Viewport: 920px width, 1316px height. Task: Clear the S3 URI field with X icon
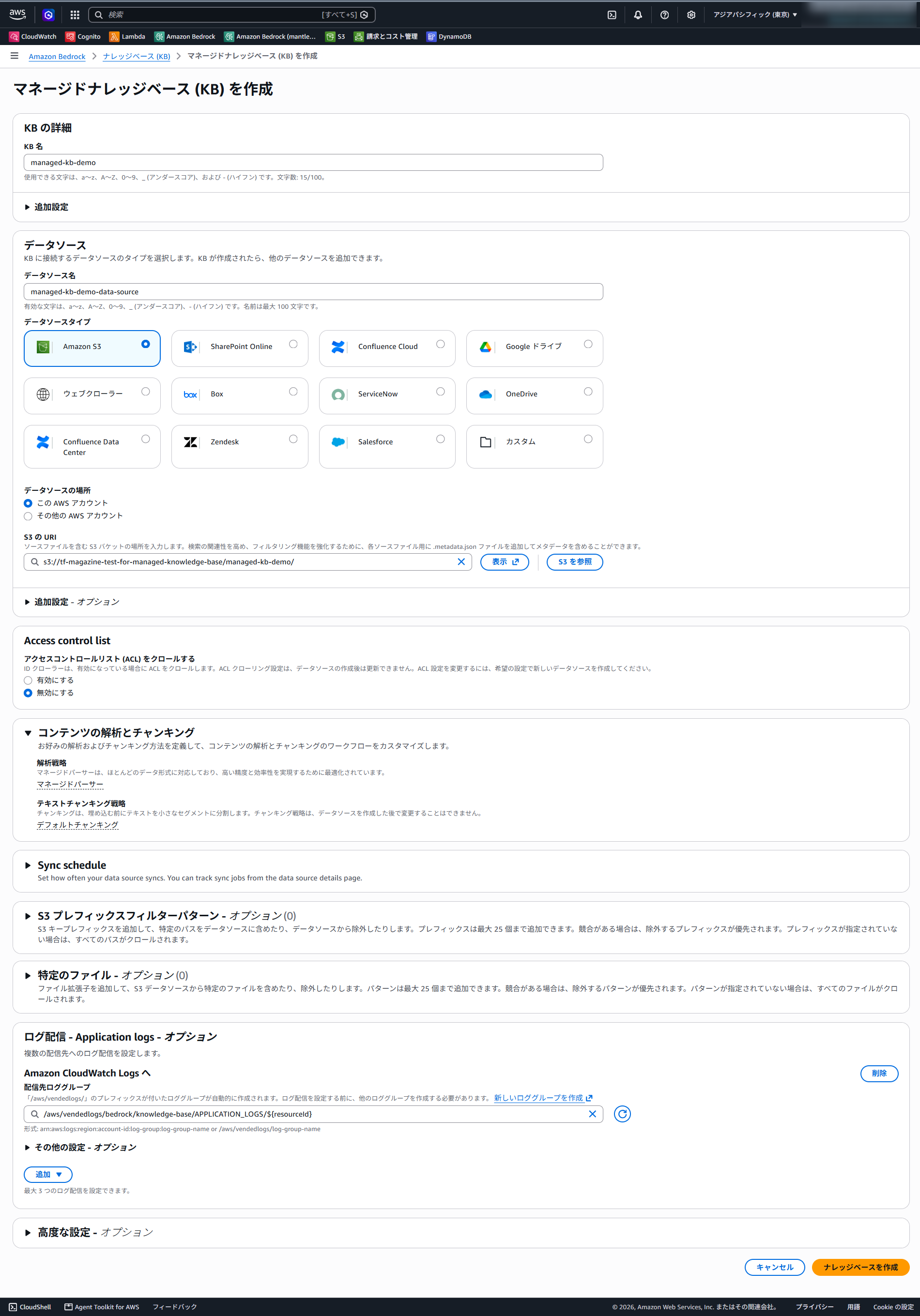click(x=461, y=562)
